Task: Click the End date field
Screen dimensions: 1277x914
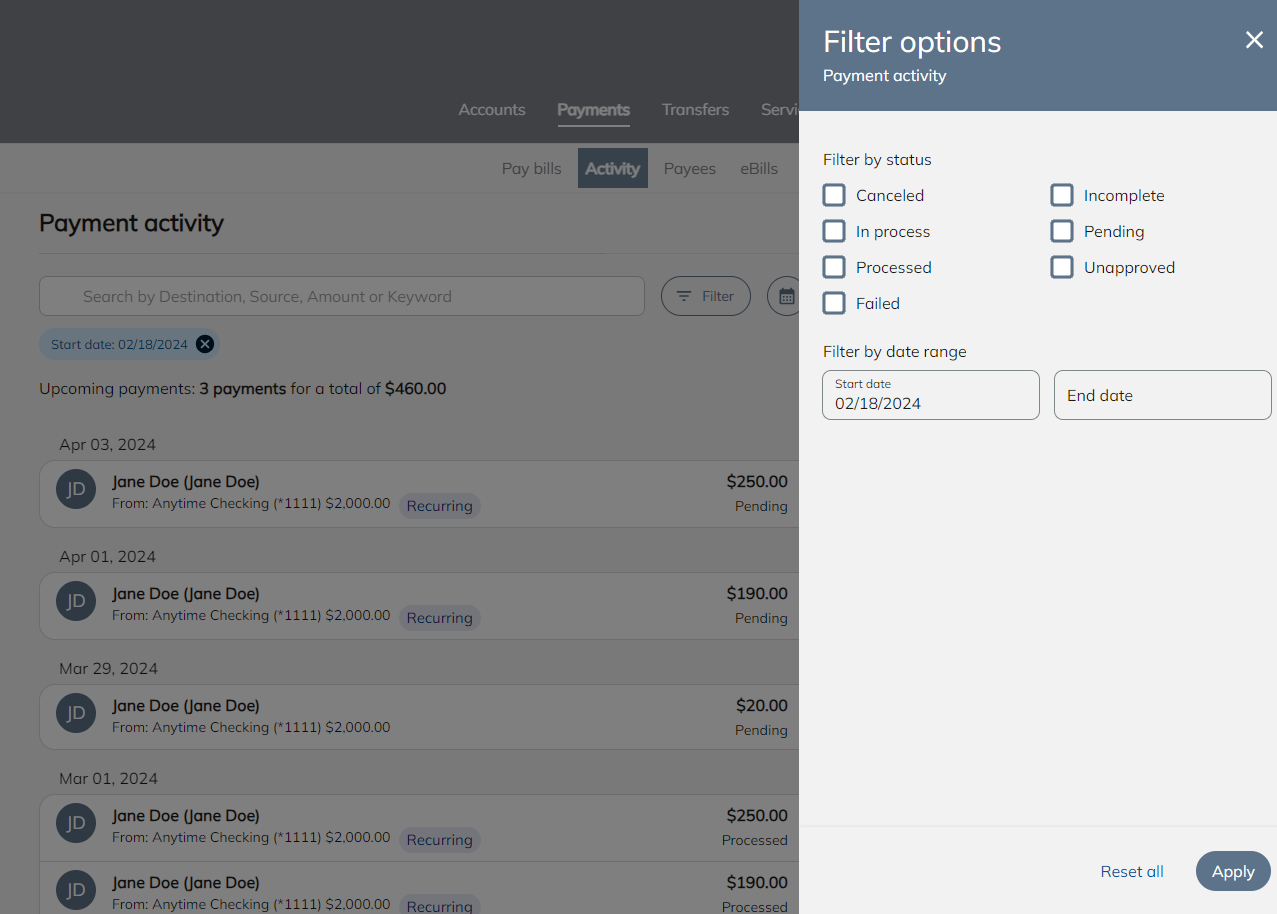Action: click(x=1163, y=395)
